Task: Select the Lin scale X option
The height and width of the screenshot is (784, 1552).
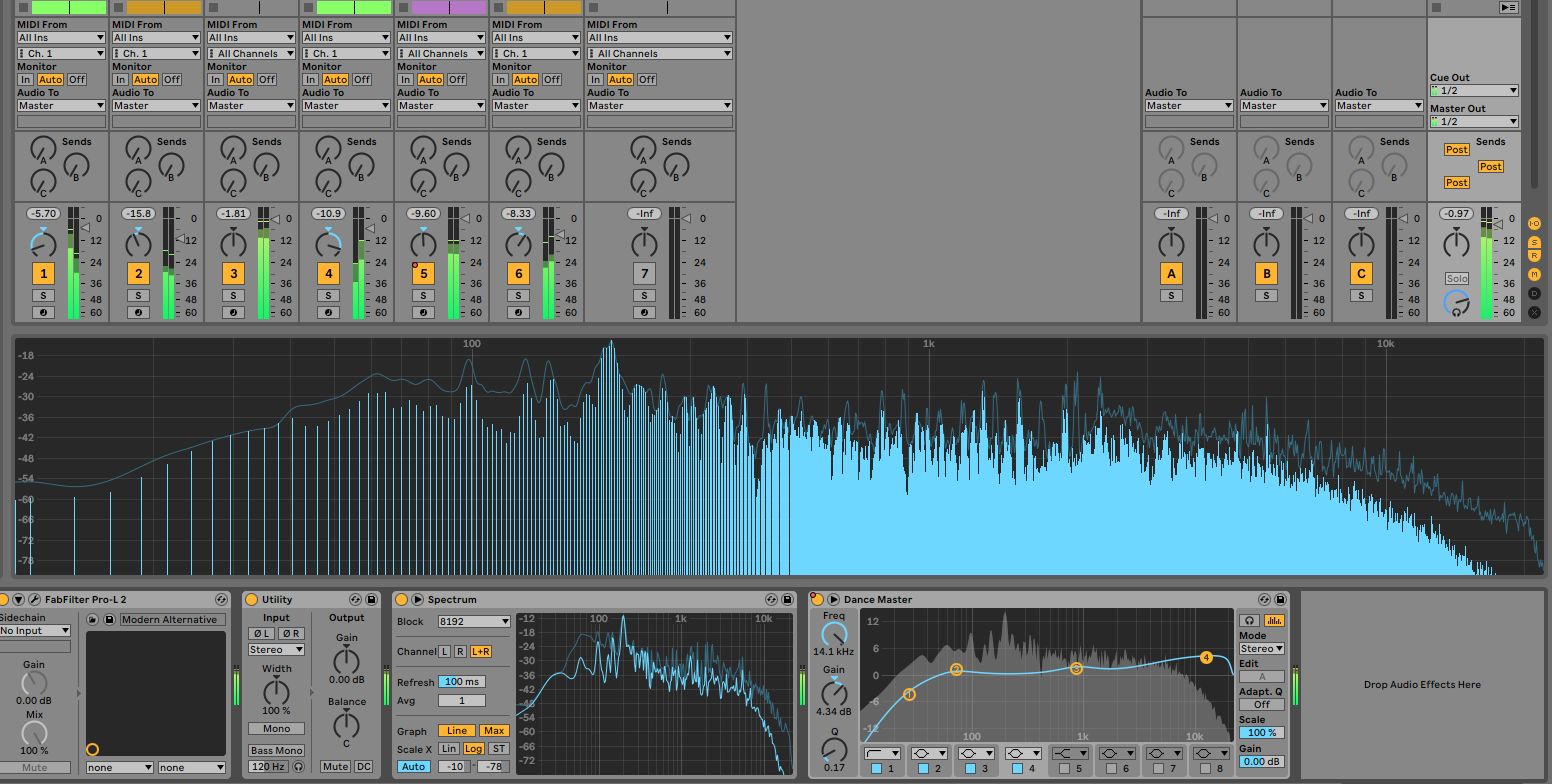Action: point(449,749)
